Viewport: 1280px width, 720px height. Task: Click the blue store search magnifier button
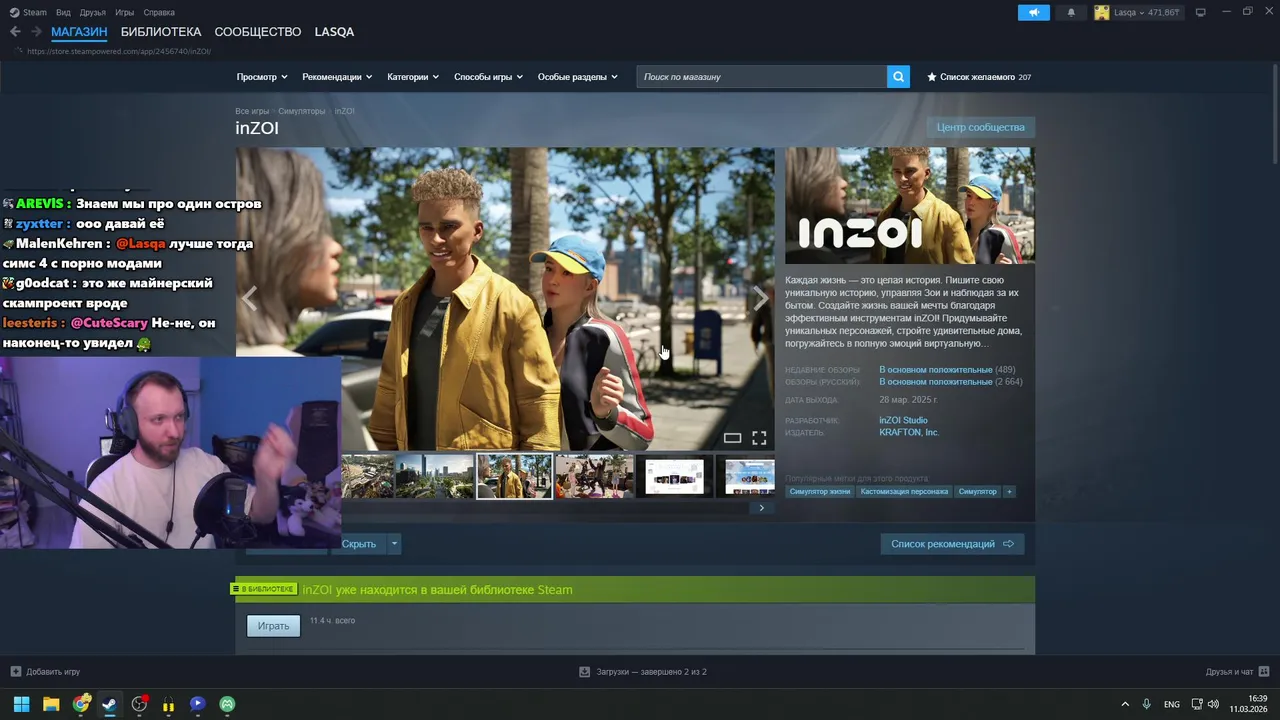tap(898, 77)
